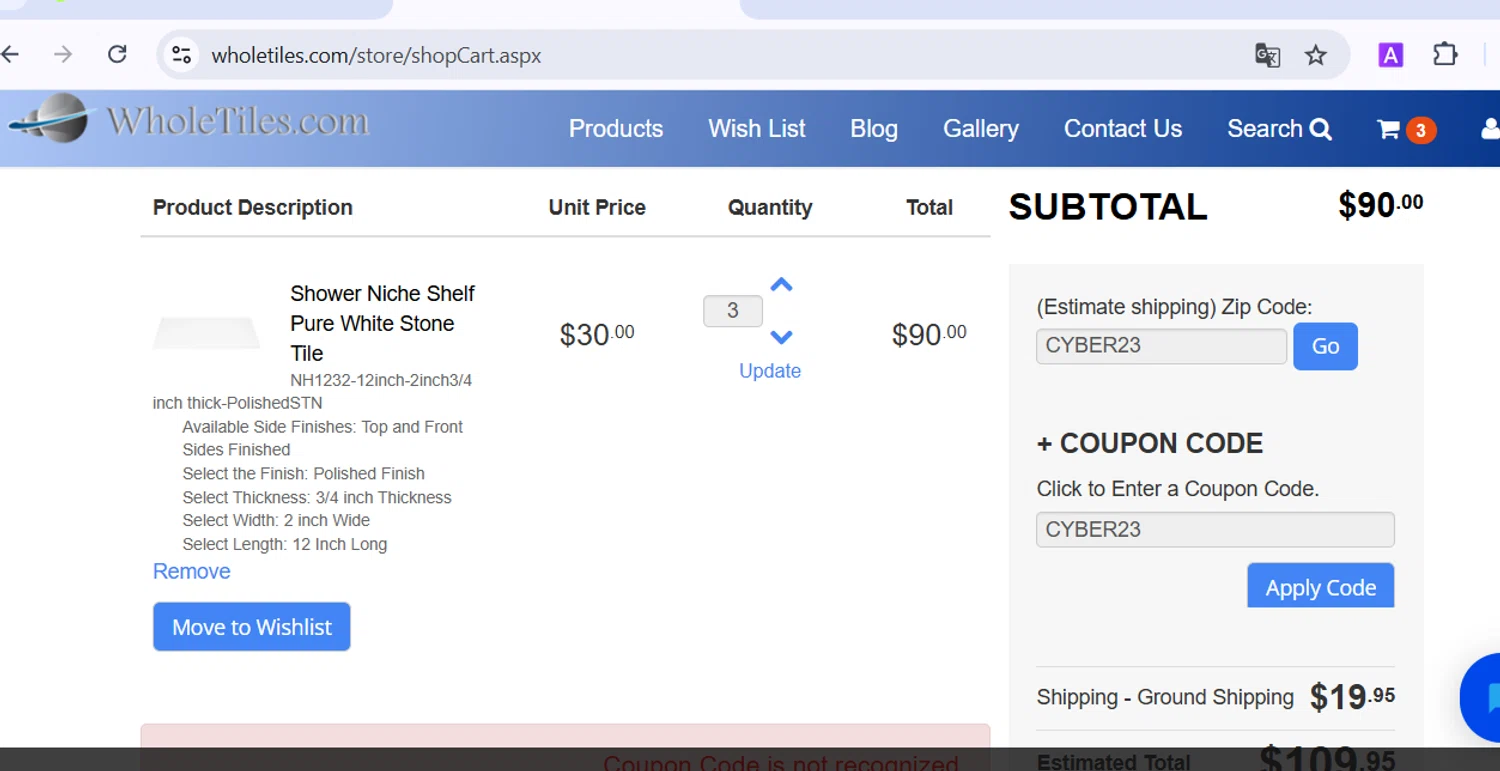Viewport: 1500px width, 771px height.
Task: Click Go to estimate shipping
Action: click(x=1325, y=346)
